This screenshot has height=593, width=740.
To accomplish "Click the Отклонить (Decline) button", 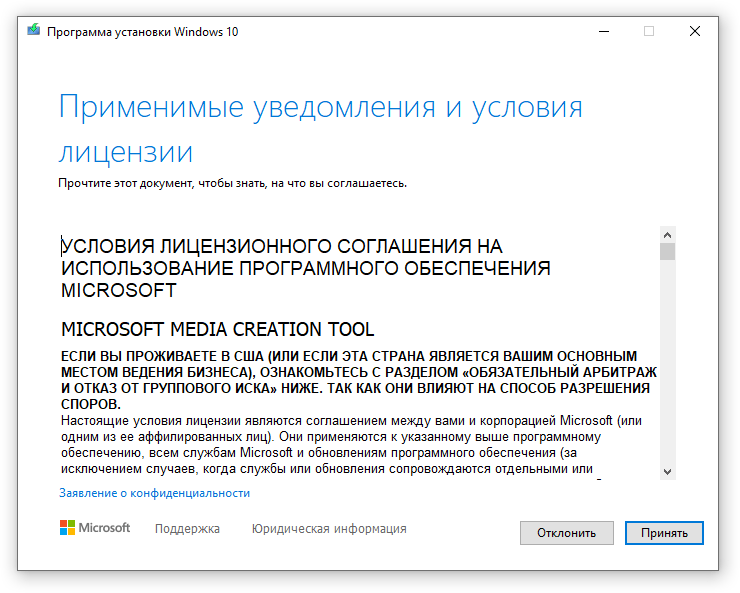I will pos(566,533).
